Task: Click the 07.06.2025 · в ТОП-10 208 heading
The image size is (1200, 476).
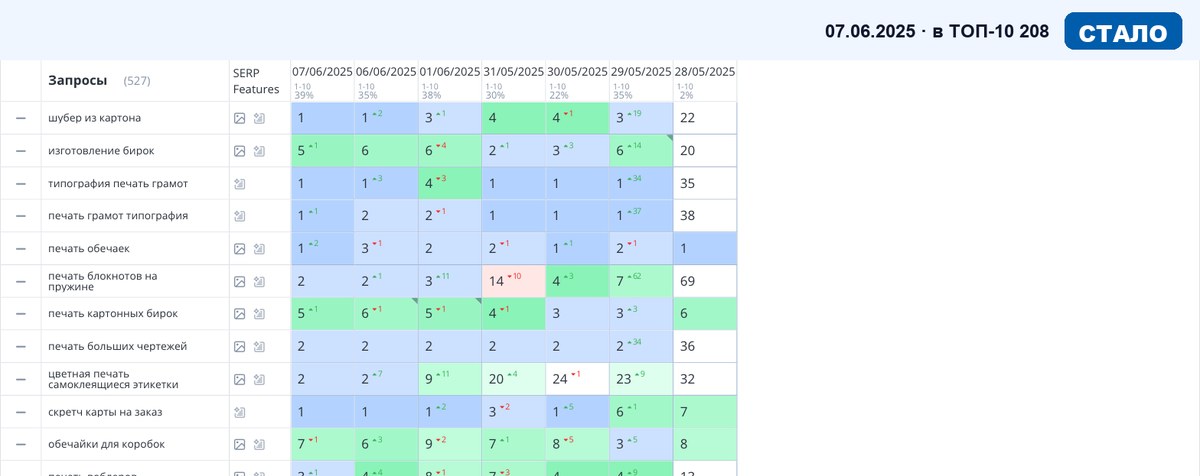Action: (x=937, y=32)
